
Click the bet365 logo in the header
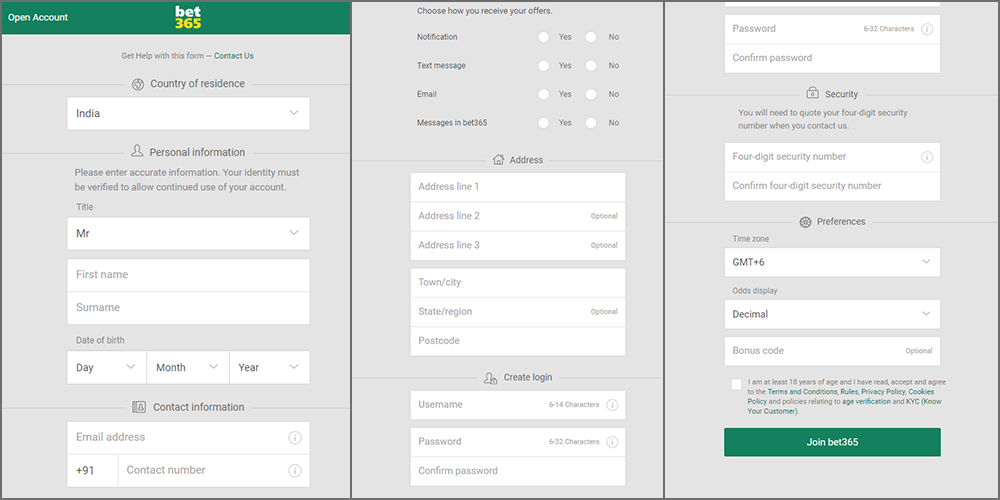pos(188,18)
